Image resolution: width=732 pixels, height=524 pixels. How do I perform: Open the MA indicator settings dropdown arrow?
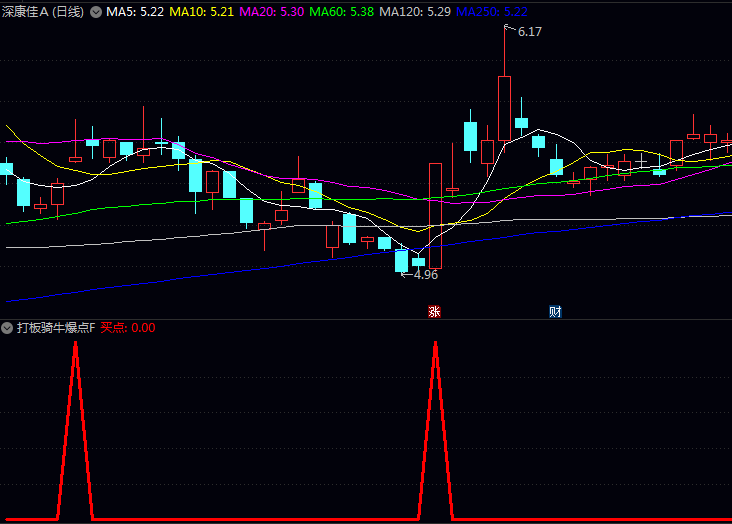pos(96,12)
